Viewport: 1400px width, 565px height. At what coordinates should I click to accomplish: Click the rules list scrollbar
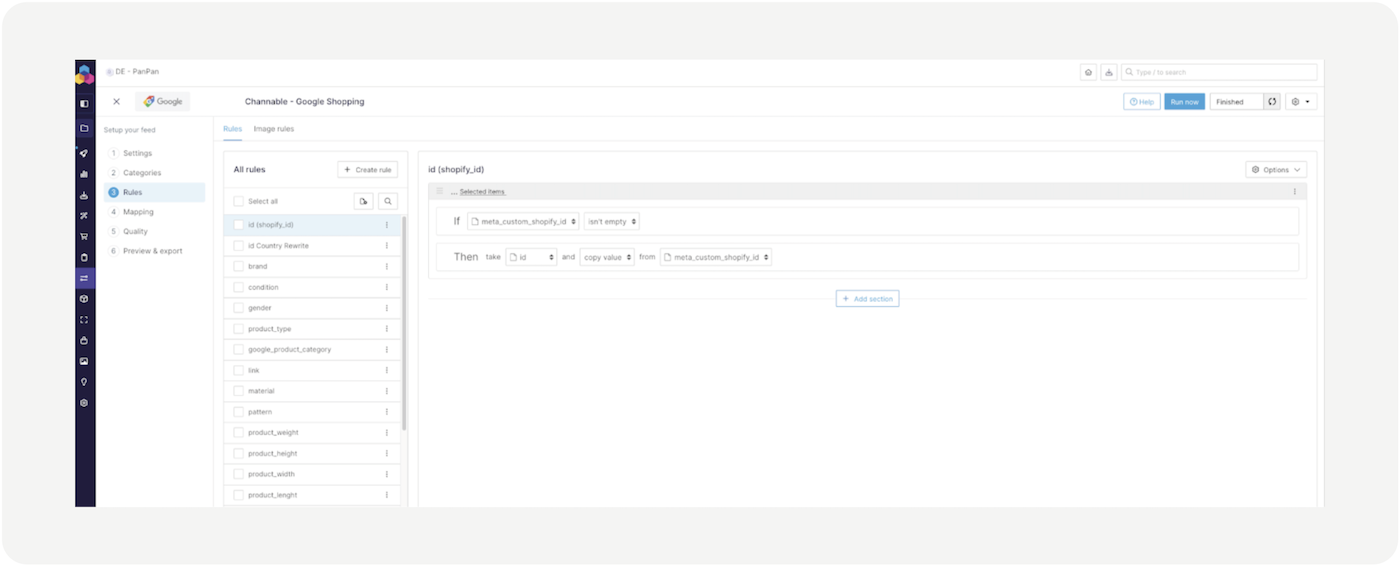pos(404,322)
